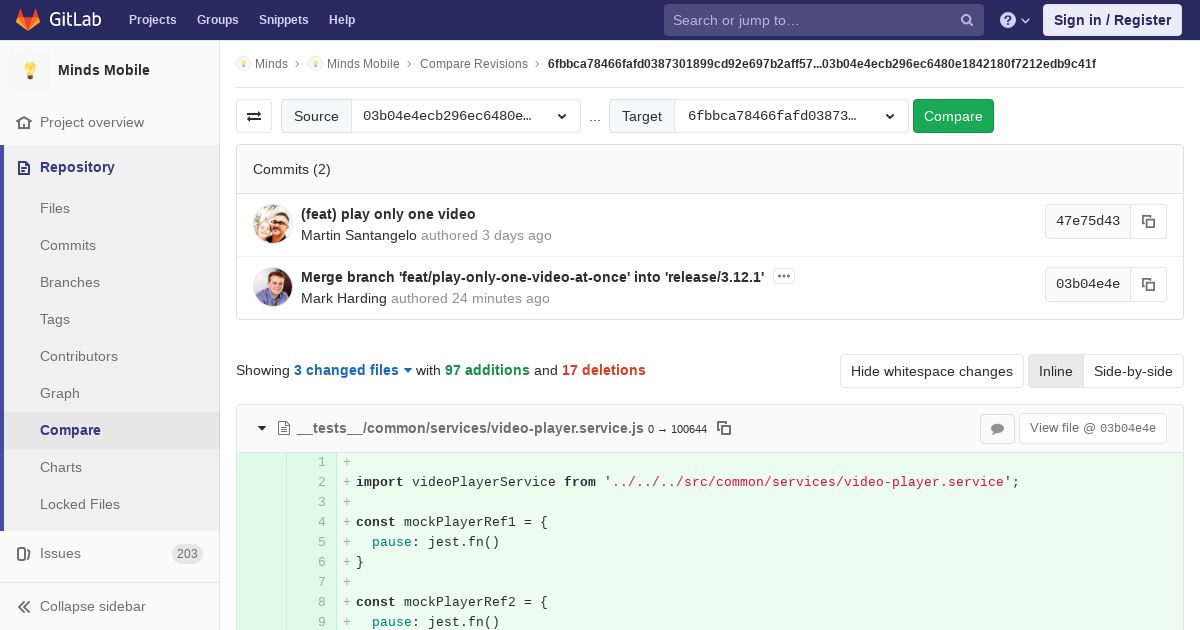Click the Minds Mobile project title
This screenshot has width=1200, height=630.
click(104, 70)
